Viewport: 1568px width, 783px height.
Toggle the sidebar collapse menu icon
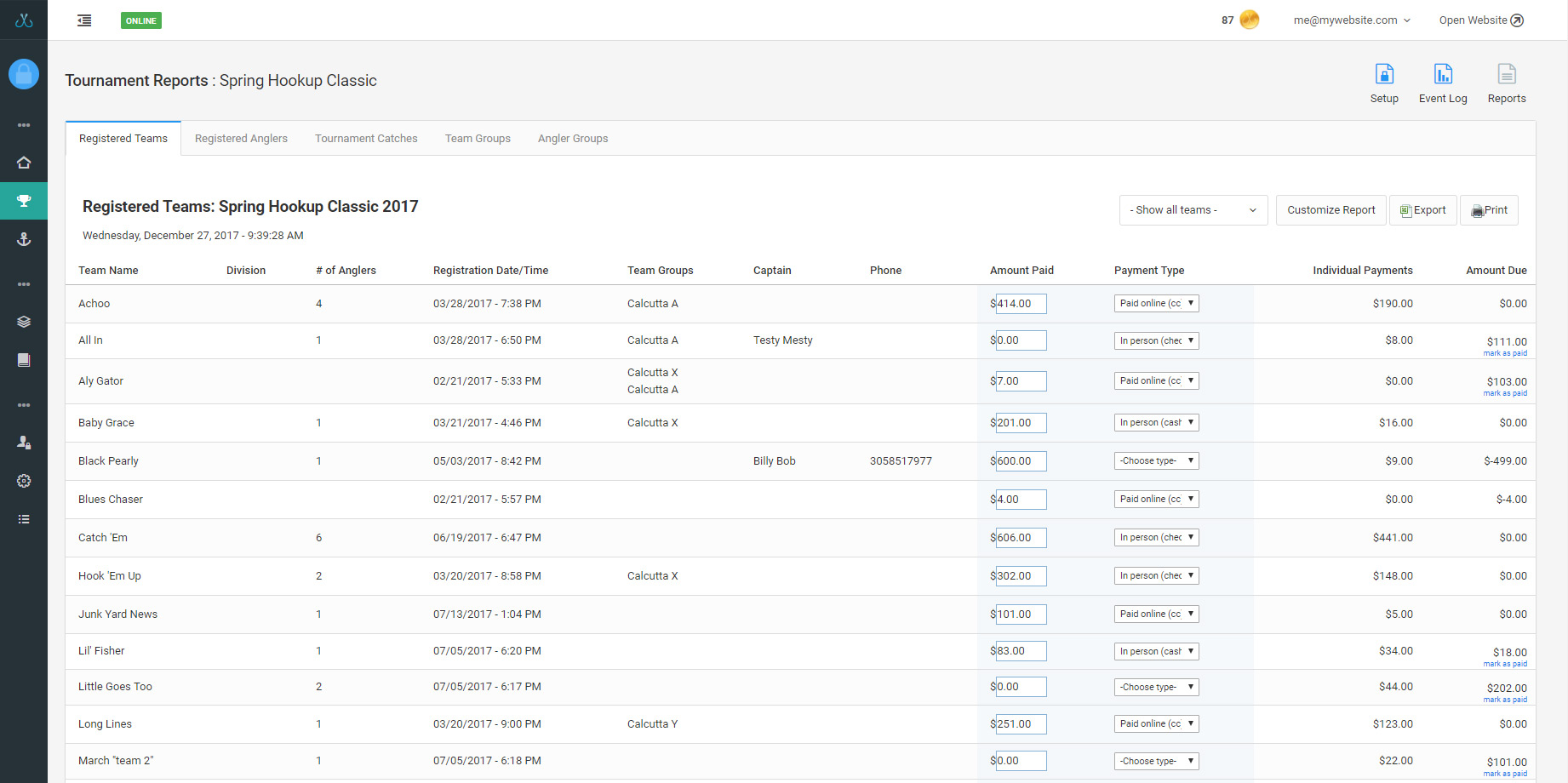click(84, 20)
